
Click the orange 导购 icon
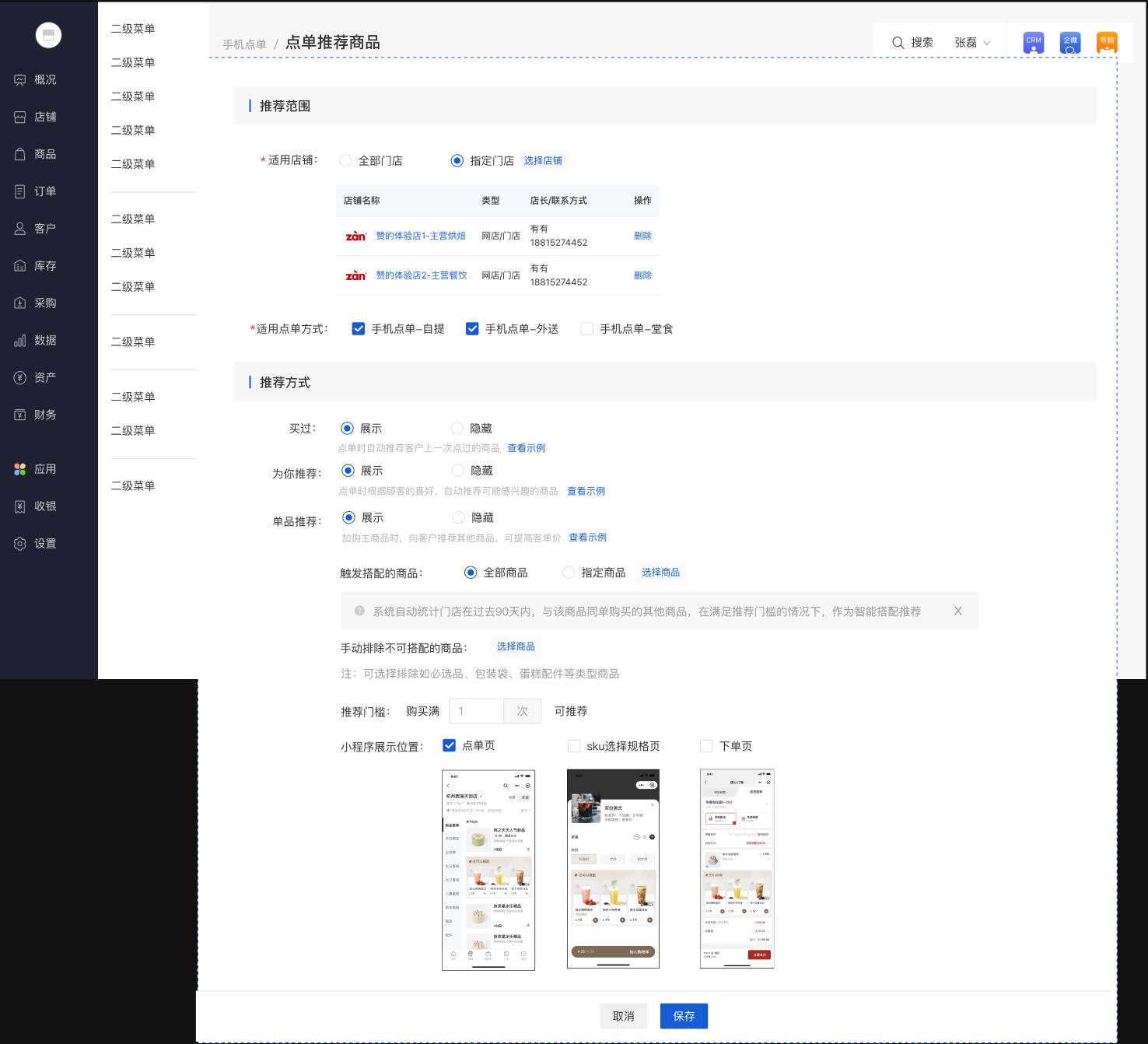click(1106, 43)
